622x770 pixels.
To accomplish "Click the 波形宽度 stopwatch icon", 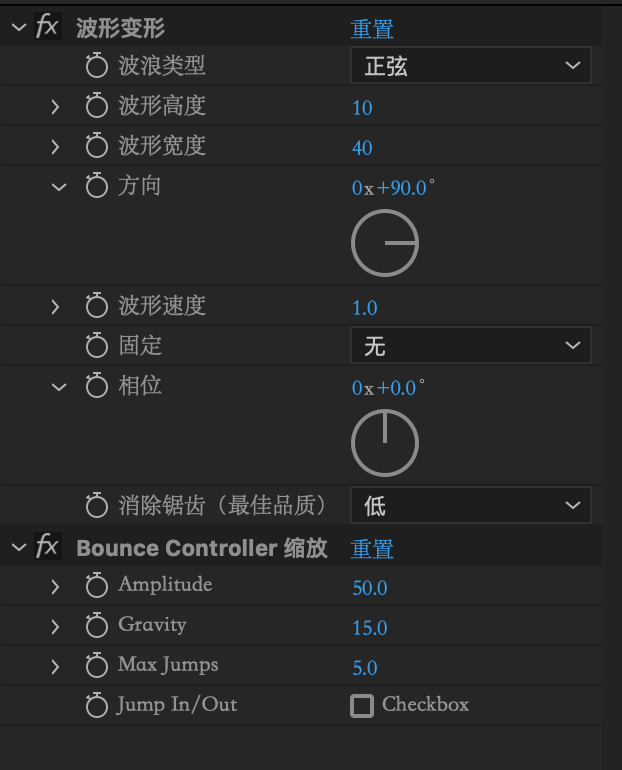I will [96, 147].
